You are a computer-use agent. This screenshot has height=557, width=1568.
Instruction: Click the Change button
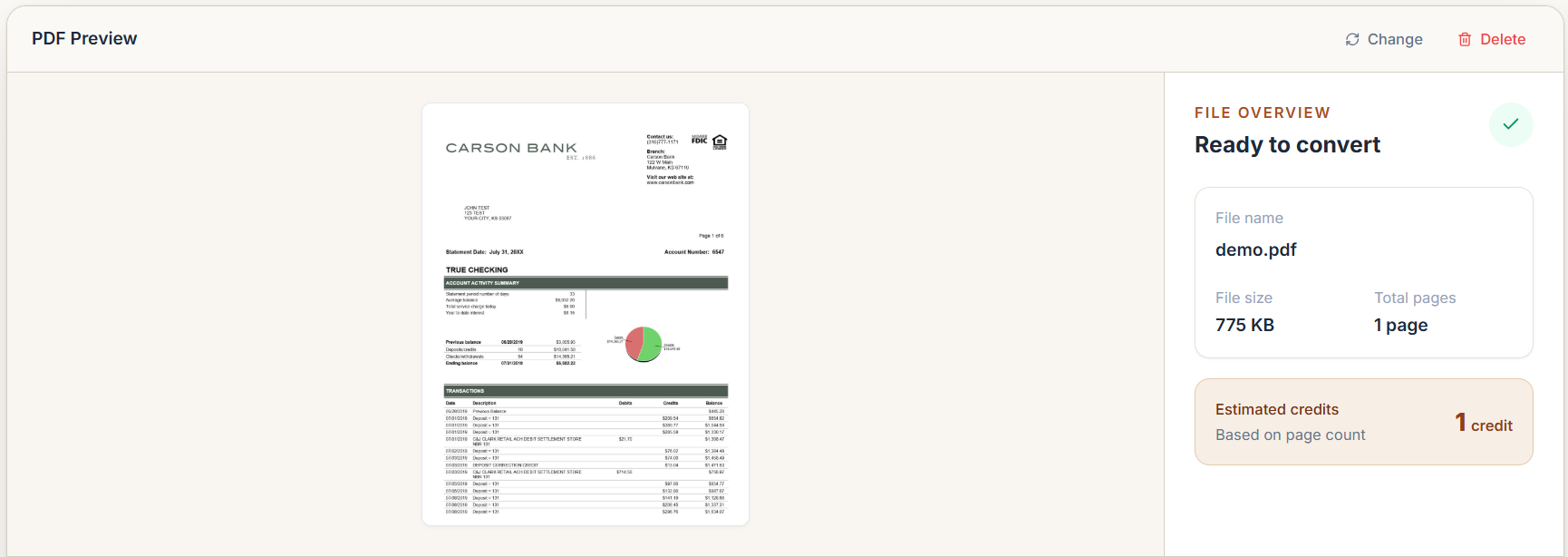pyautogui.click(x=1383, y=39)
